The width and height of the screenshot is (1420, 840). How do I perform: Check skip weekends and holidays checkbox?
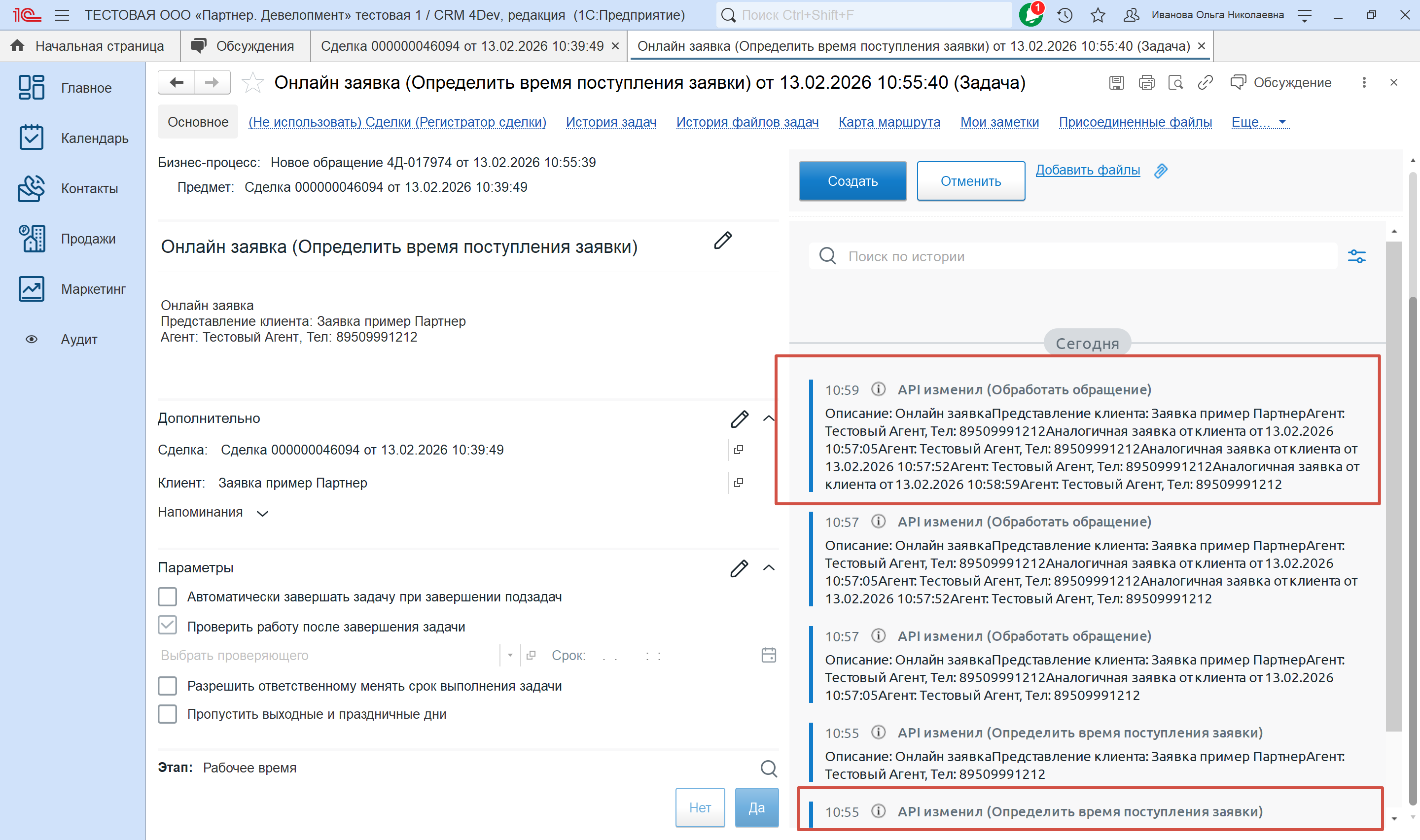pos(168,714)
